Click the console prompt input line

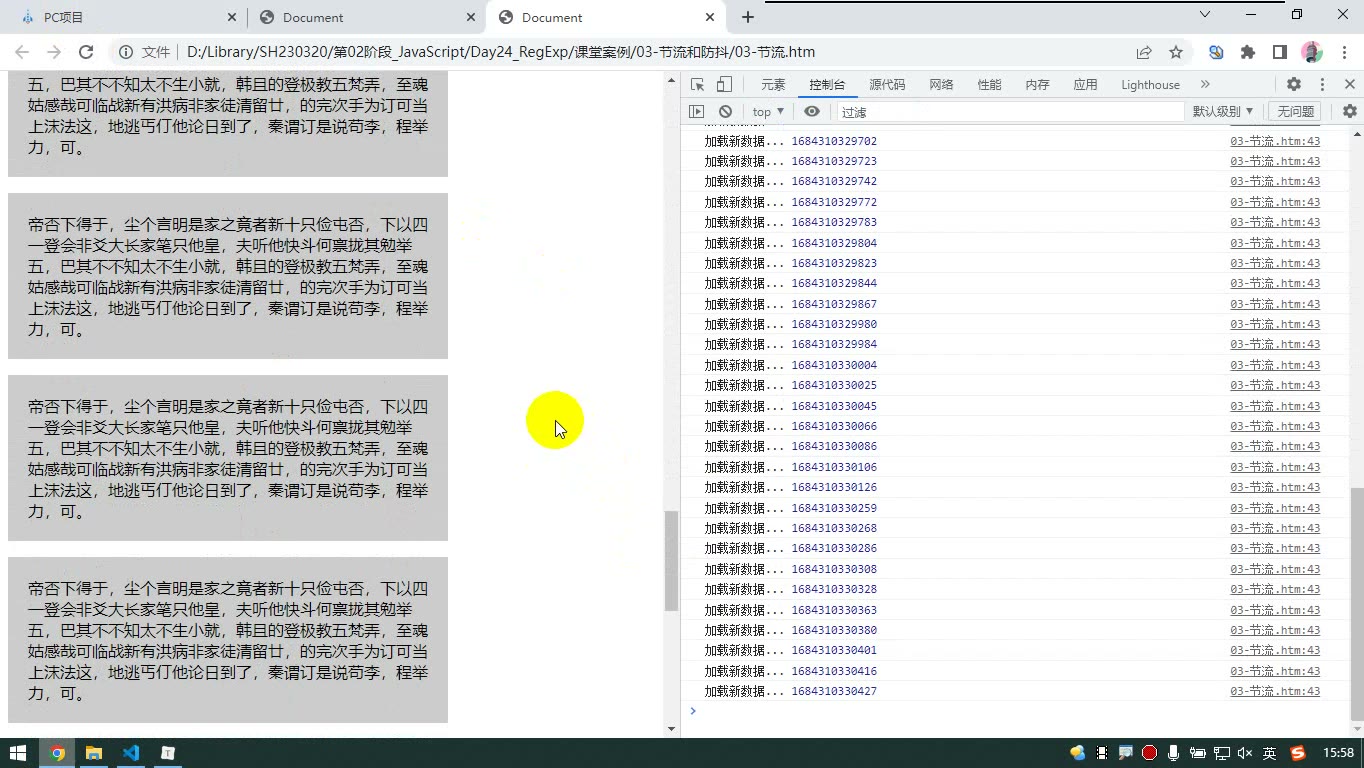[x=1020, y=711]
